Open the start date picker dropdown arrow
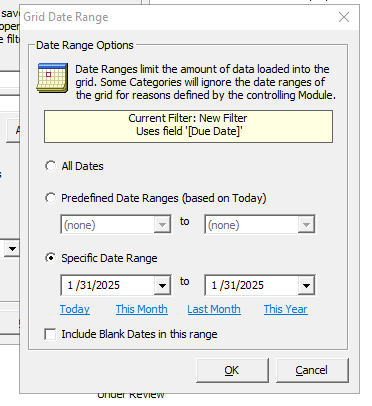372x406 pixels. point(162,285)
